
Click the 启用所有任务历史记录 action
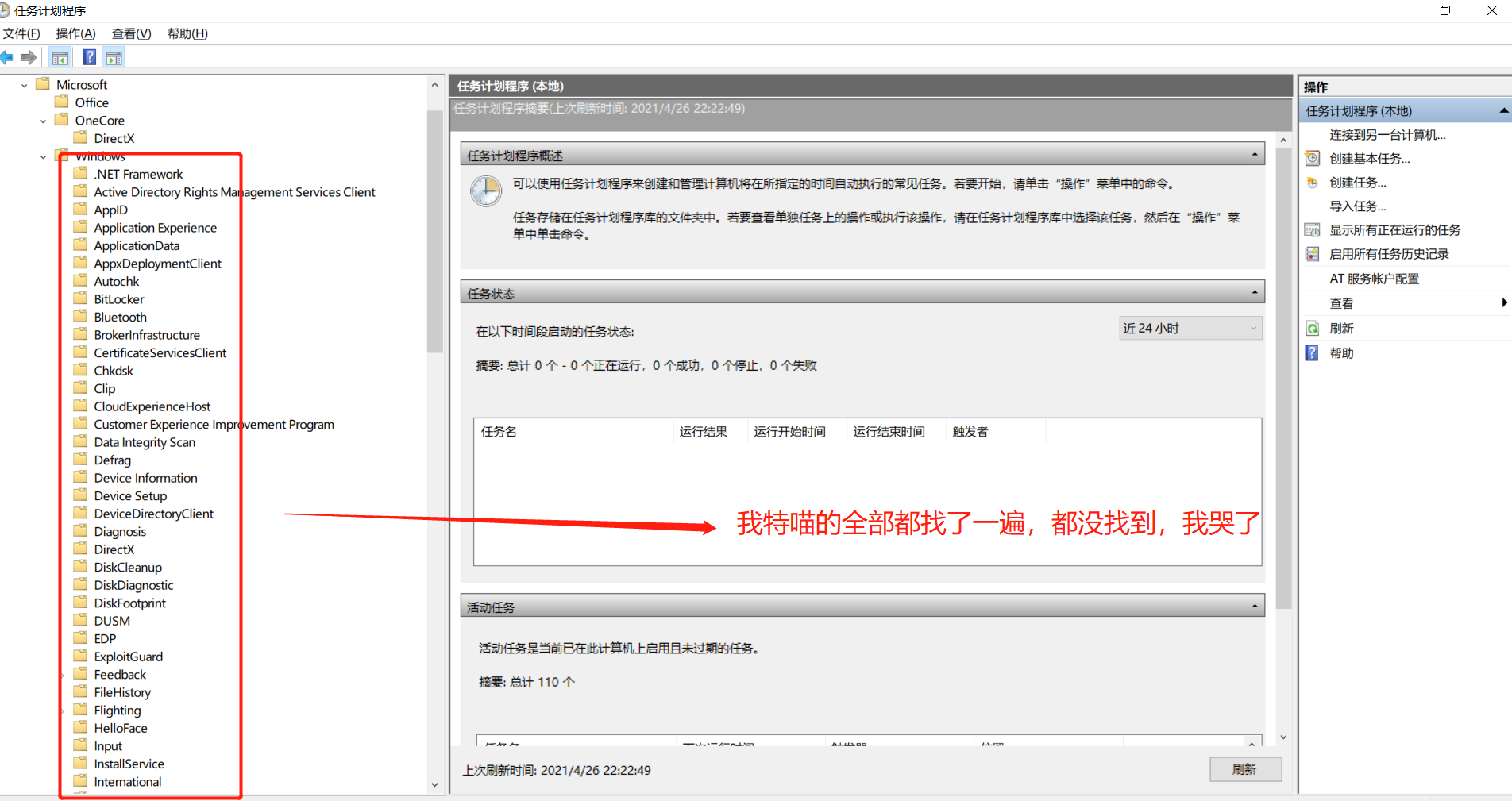point(1390,254)
